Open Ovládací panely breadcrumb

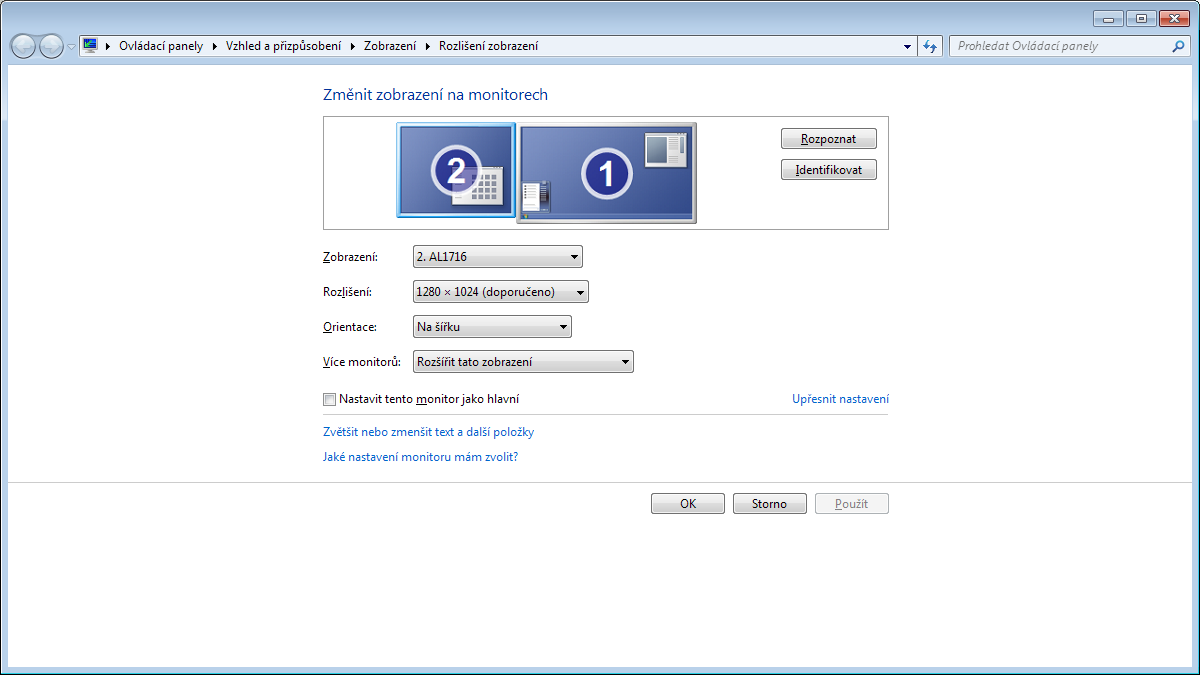[x=161, y=46]
